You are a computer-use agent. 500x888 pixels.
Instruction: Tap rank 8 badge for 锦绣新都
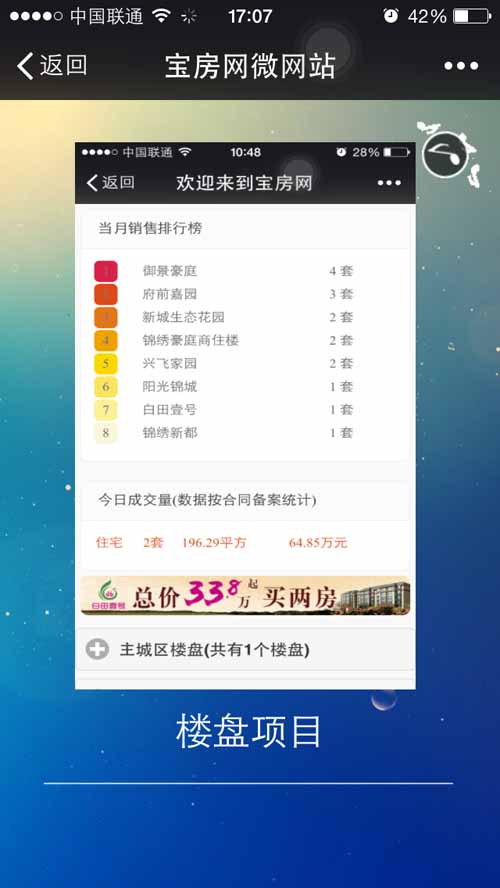[106, 433]
